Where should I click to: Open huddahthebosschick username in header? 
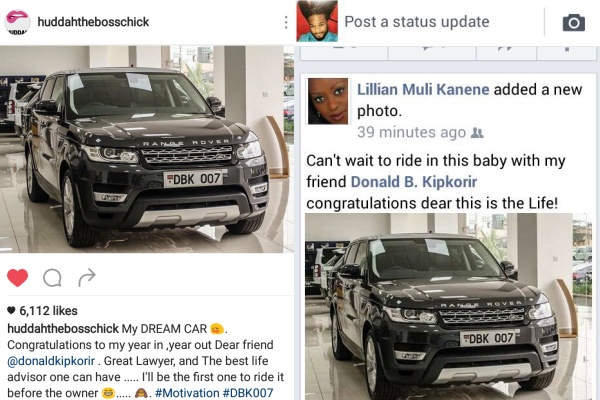pyautogui.click(x=93, y=22)
